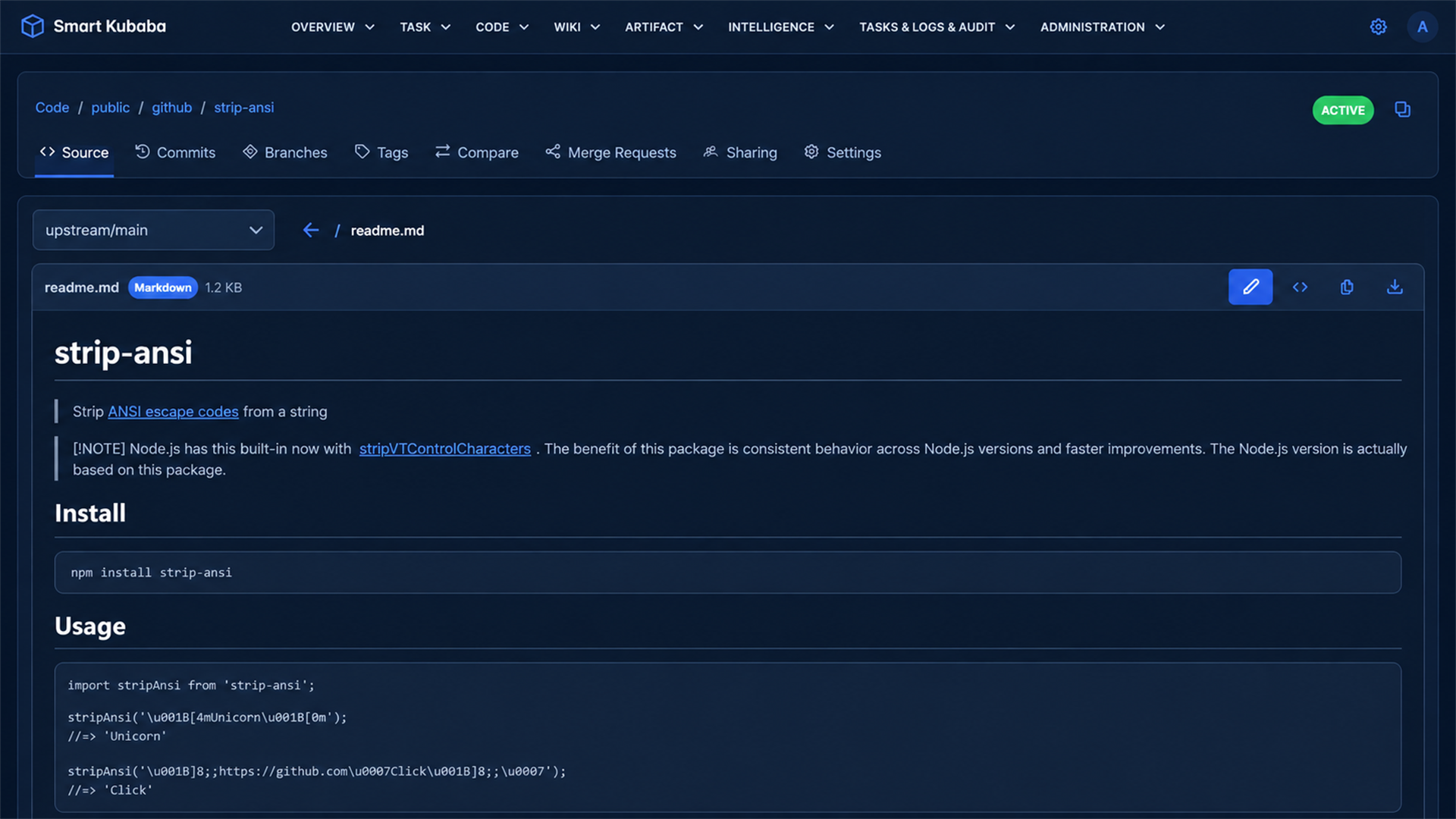The image size is (1456, 819).
Task: Expand the TASKS & LOGS & AUDIT menu
Action: coord(937,27)
